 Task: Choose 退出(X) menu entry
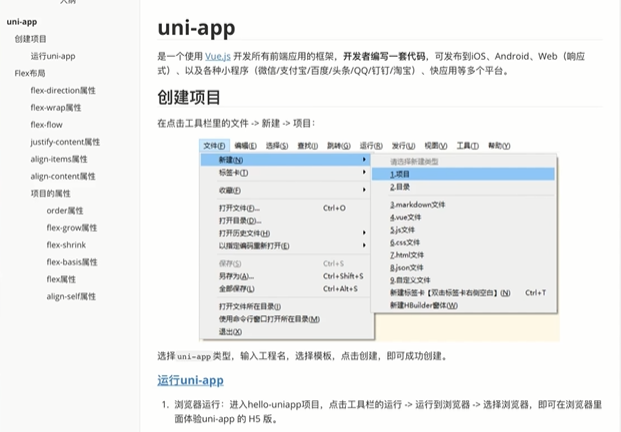click(x=286, y=332)
